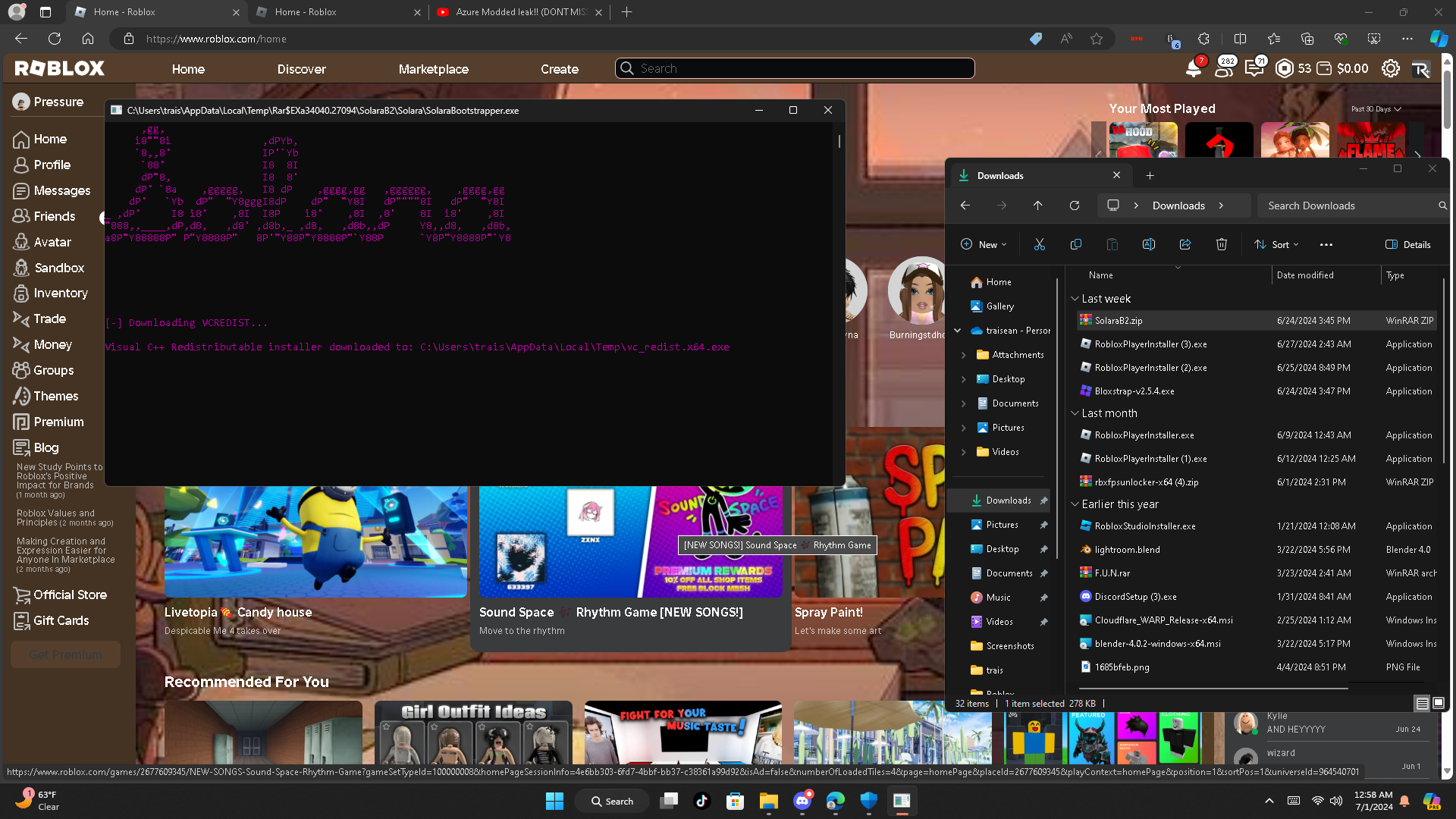The height and width of the screenshot is (819, 1456).
Task: Refresh the Downloads folder view
Action: click(1074, 206)
